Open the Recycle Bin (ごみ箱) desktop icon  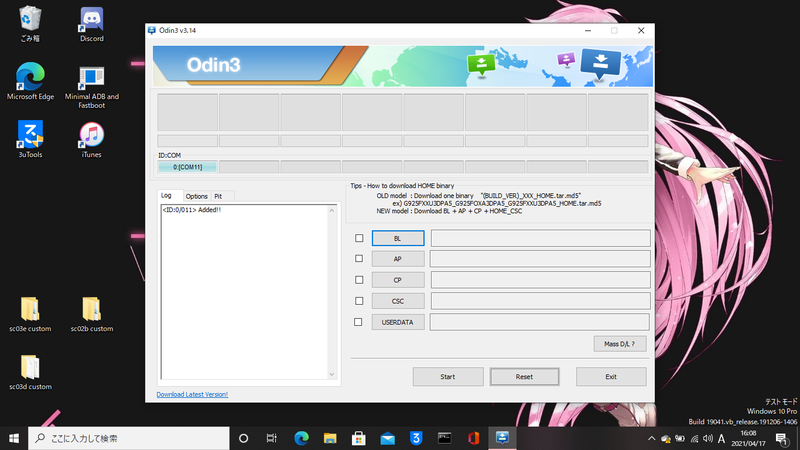pos(30,23)
